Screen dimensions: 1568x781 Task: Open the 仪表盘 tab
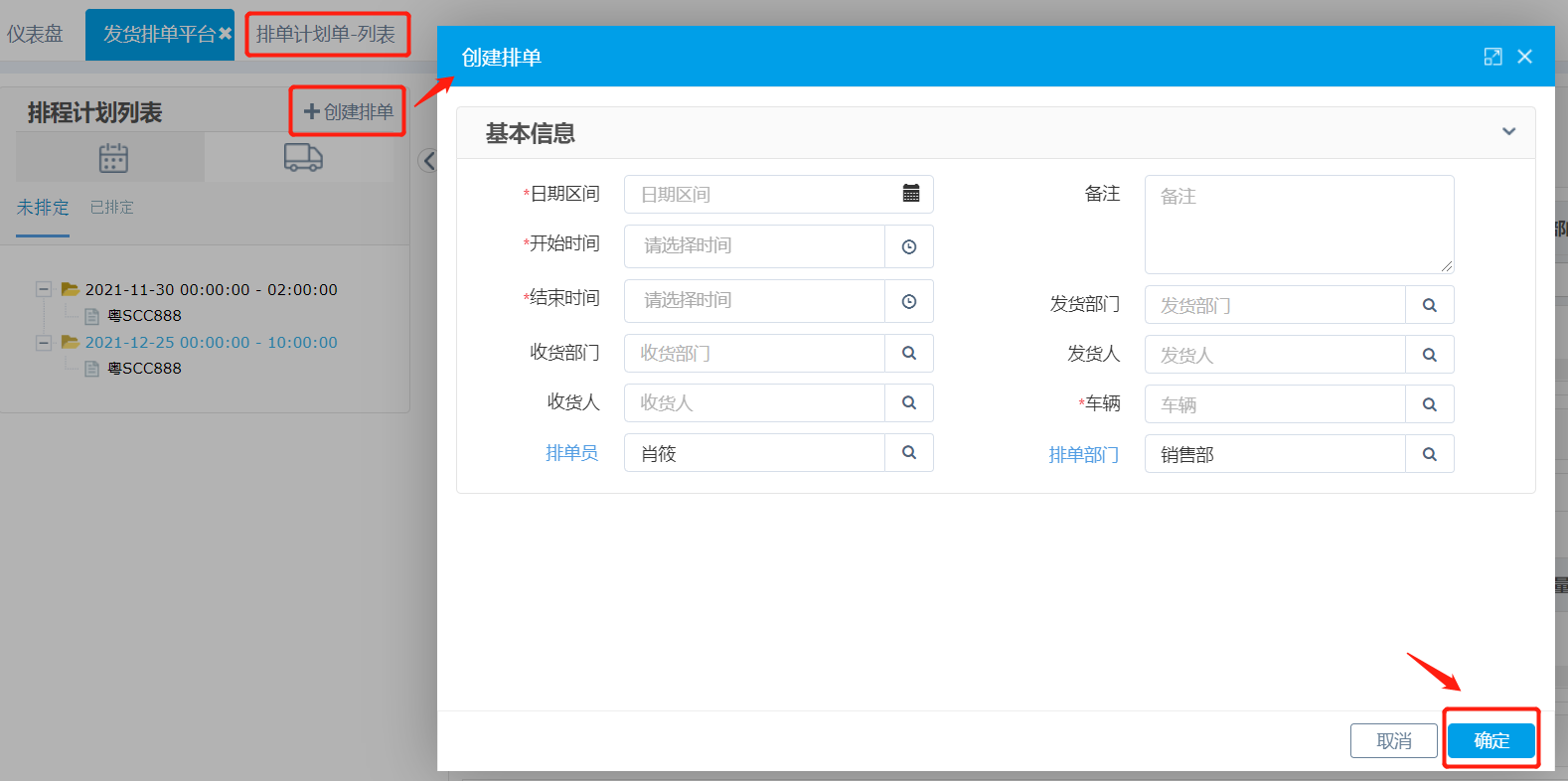[35, 34]
